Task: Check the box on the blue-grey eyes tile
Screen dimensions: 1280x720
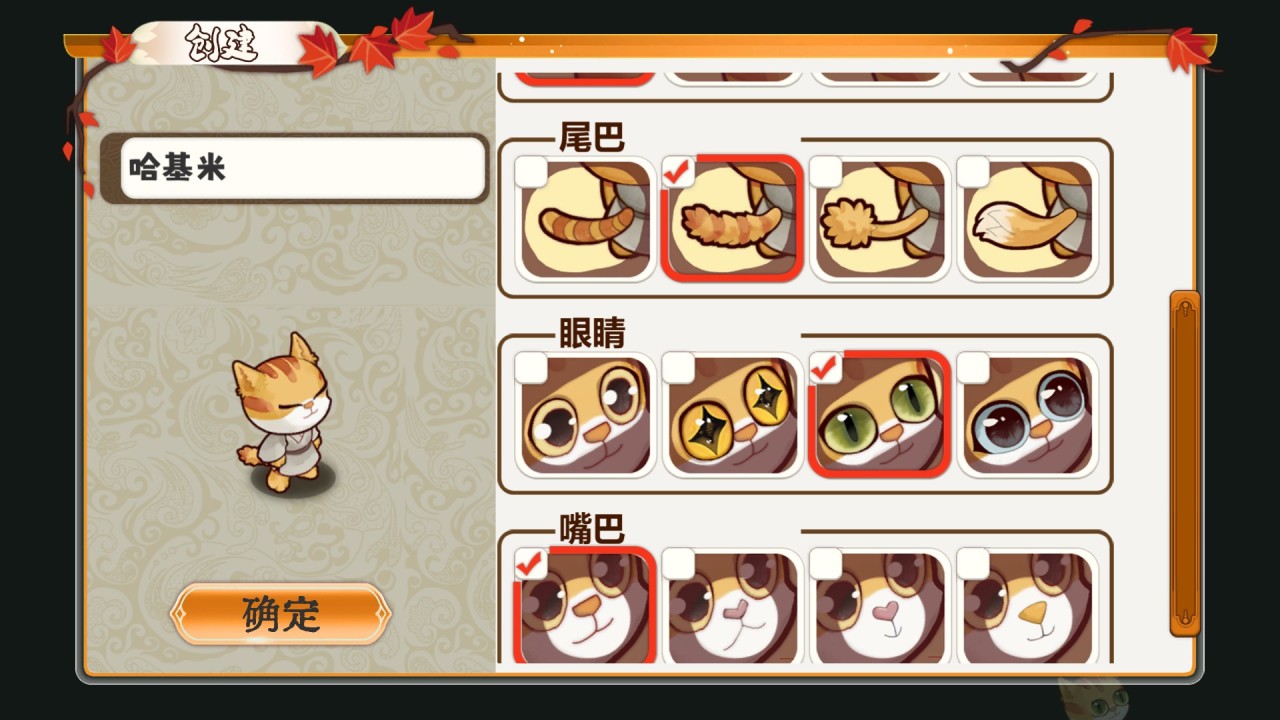Action: 974,368
